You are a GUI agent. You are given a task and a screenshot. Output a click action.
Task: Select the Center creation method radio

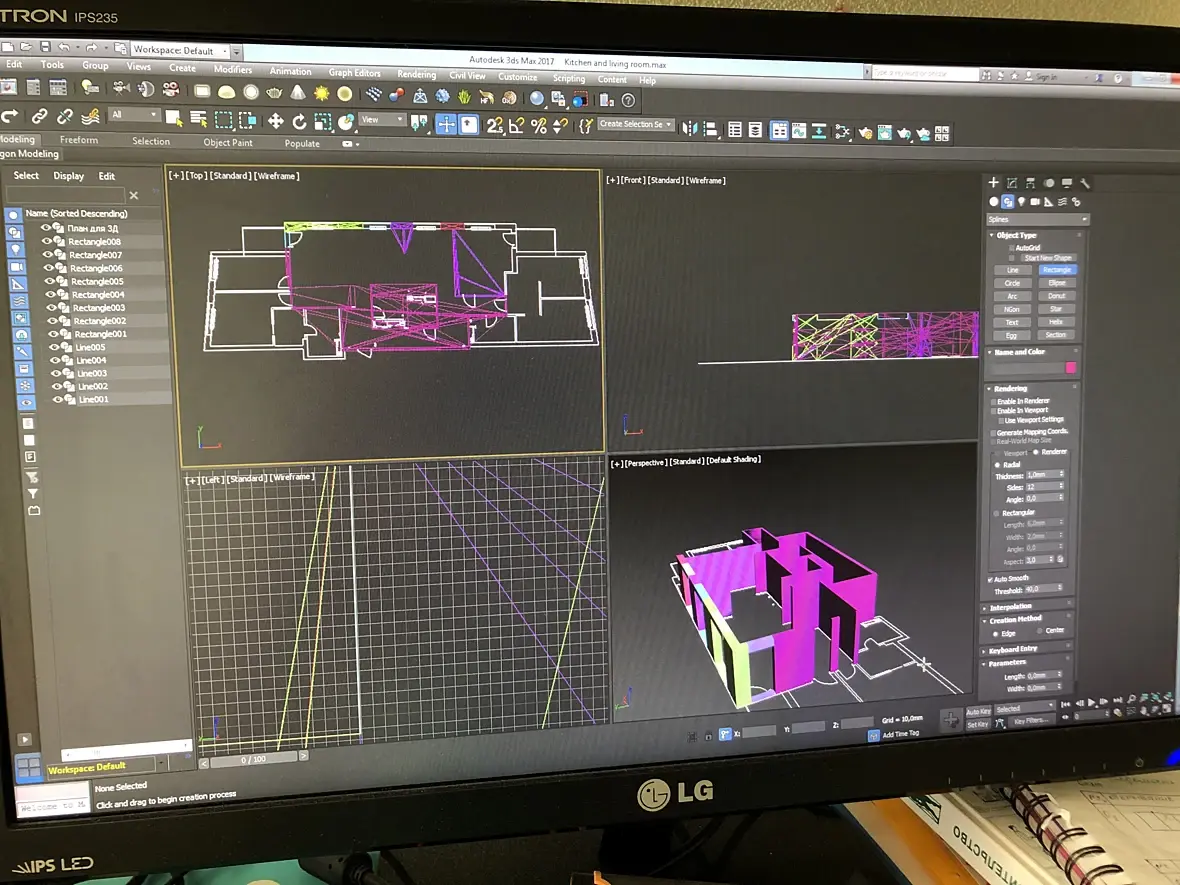[1040, 631]
